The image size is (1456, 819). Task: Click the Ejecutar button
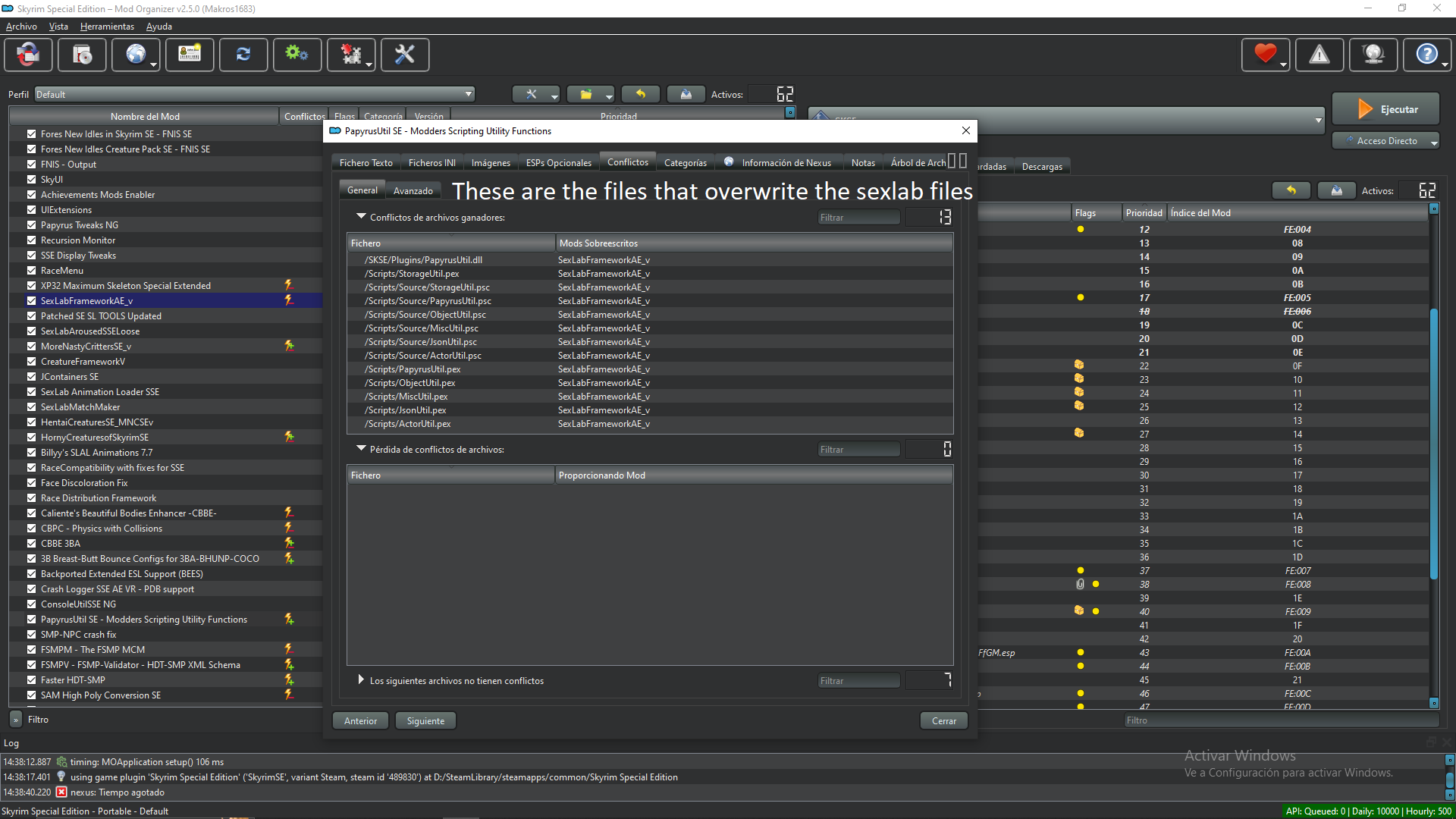click(1385, 109)
